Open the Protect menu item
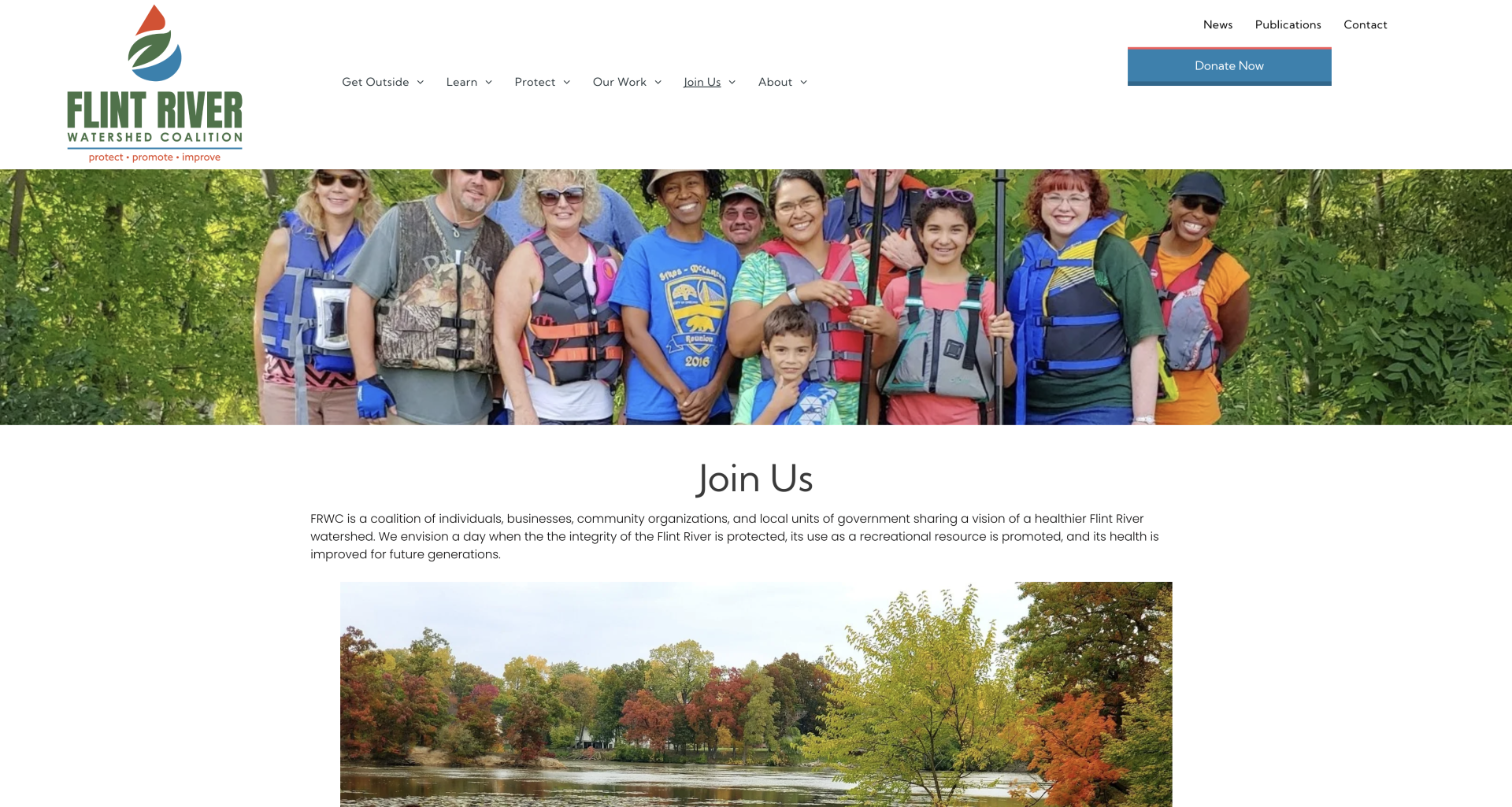Image resolution: width=1512 pixels, height=807 pixels. click(535, 82)
